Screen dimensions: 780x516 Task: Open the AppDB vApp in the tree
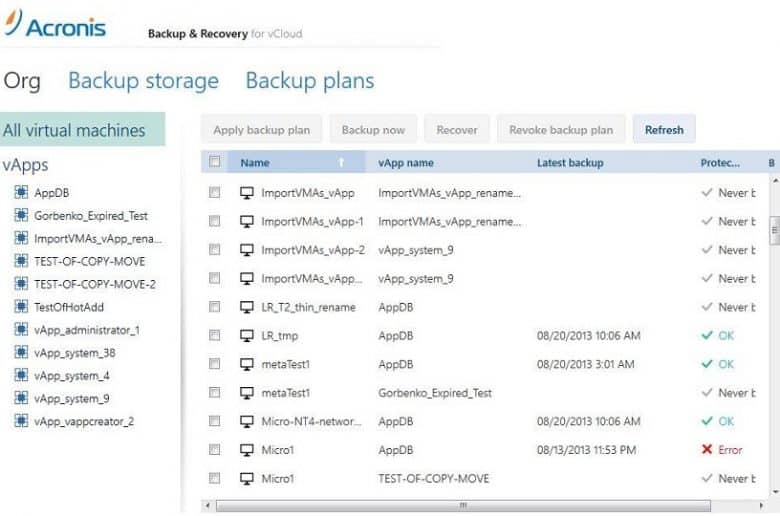click(x=52, y=193)
